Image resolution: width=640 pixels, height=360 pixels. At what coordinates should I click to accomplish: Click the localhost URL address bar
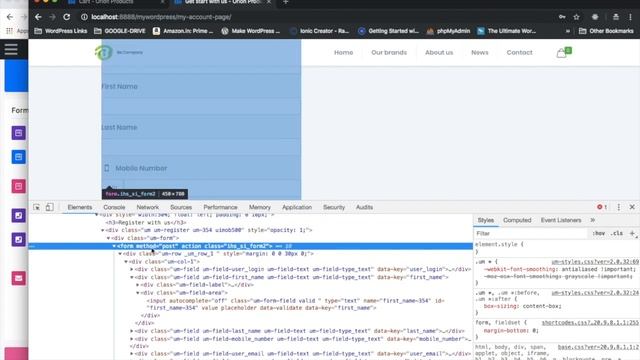161,17
